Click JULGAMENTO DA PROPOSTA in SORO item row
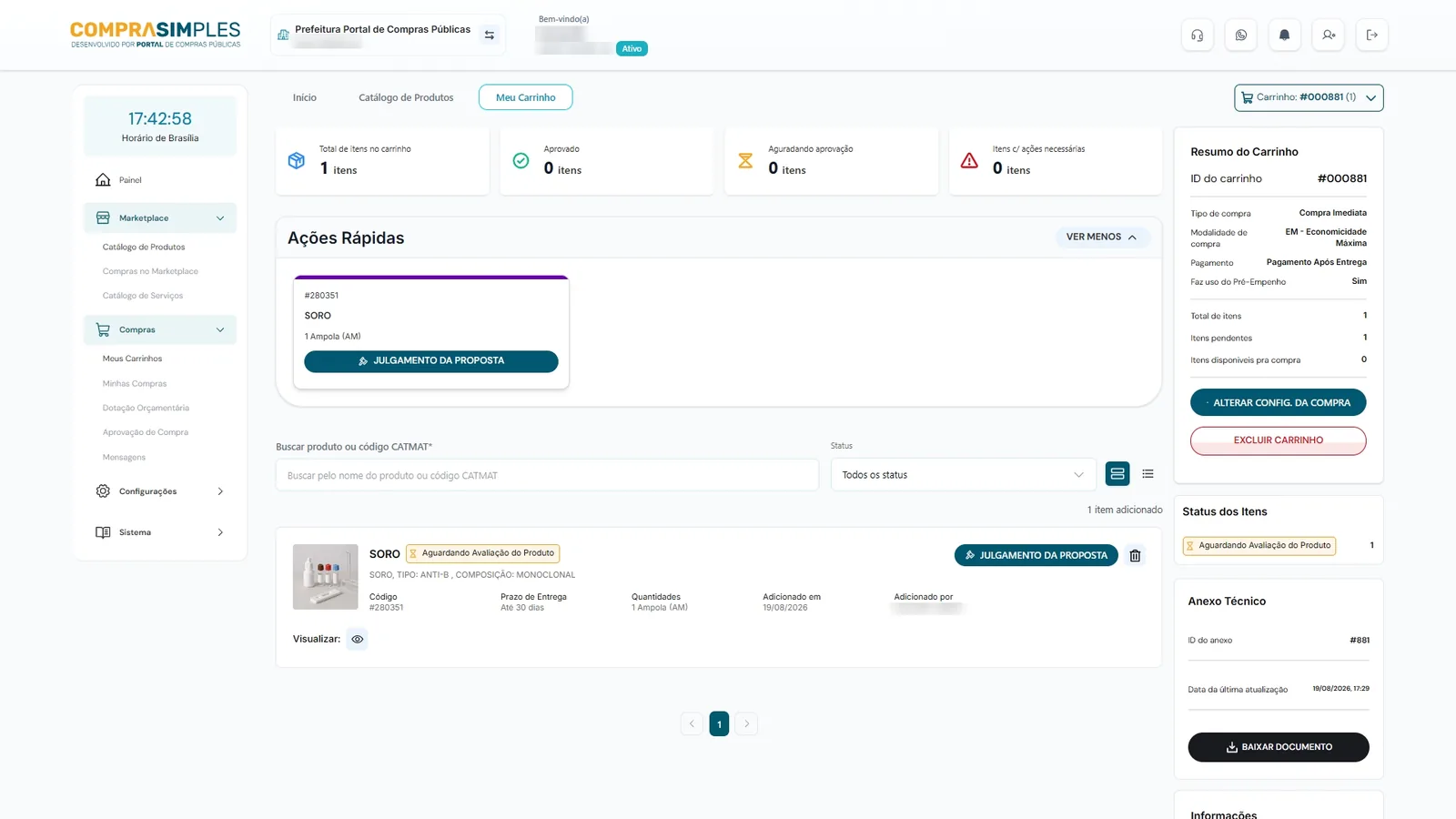This screenshot has width=1456, height=819. 1036,555
